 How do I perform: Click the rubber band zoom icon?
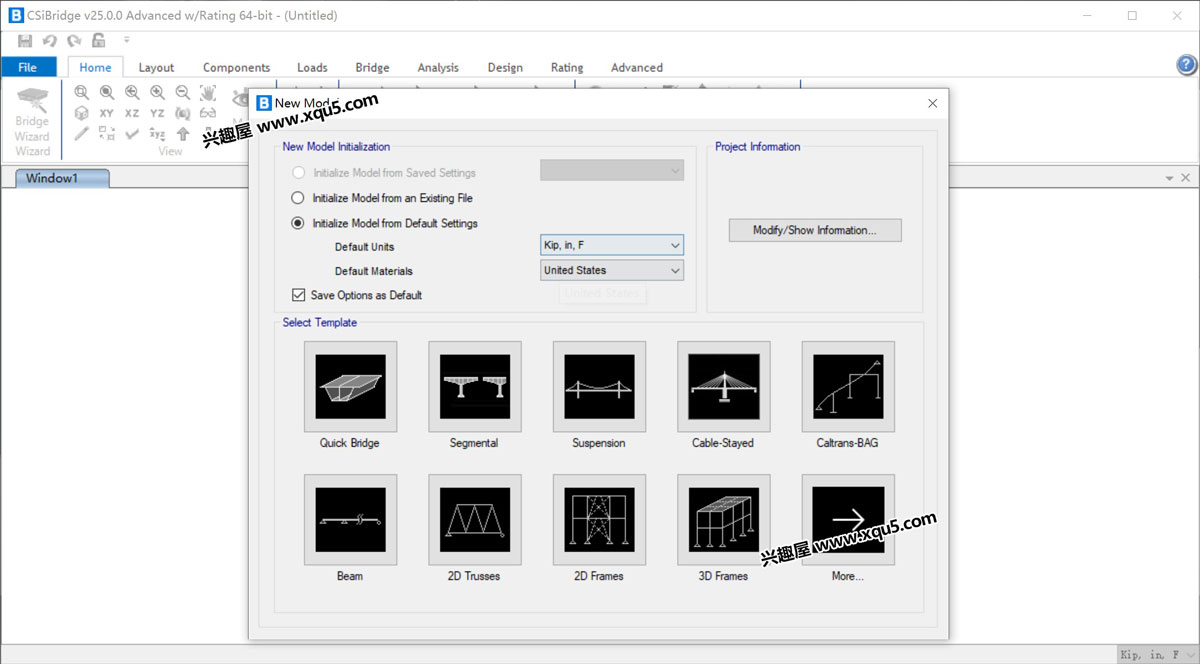point(82,93)
